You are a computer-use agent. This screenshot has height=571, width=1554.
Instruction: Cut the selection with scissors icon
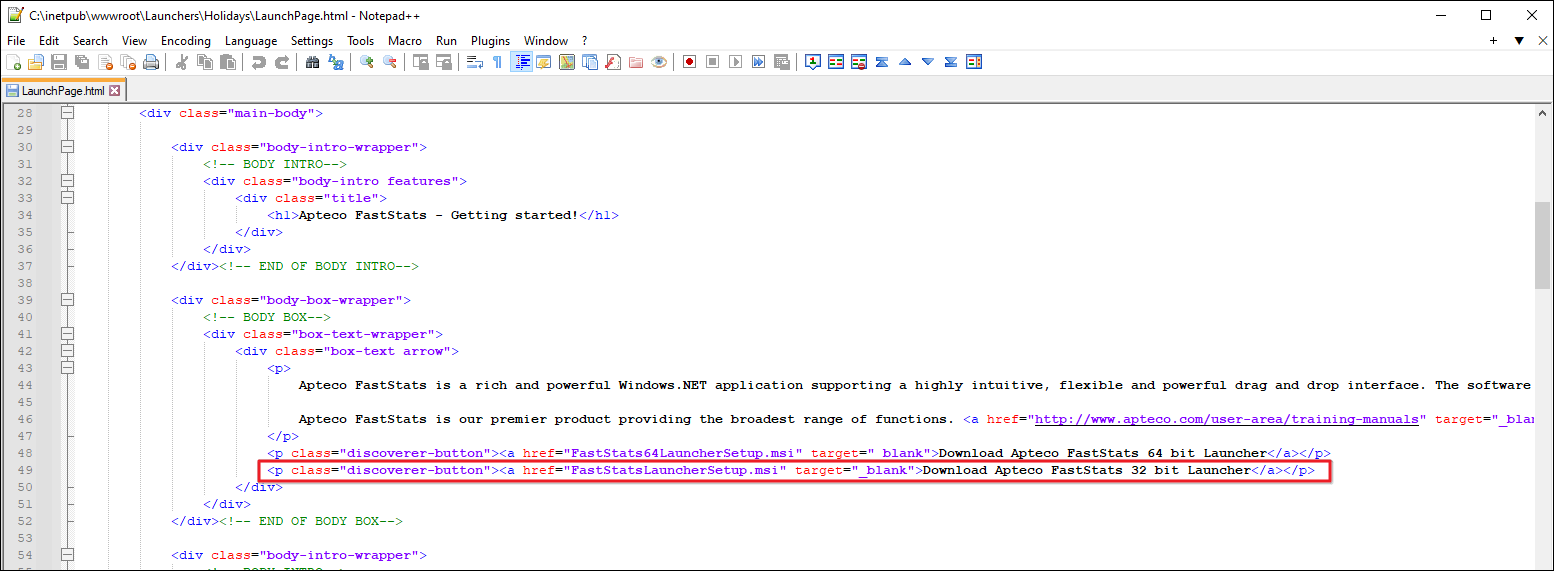[x=182, y=62]
